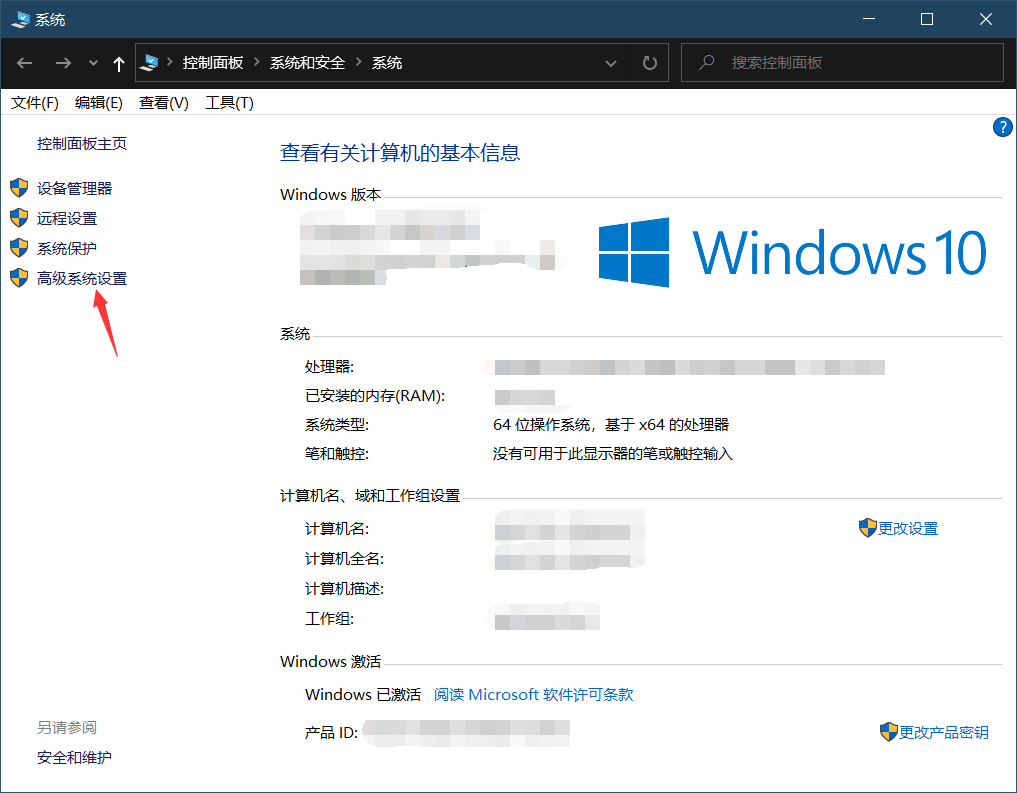Screen dimensions: 1017x793
Task: Click the shield icon beside 高级系统设置
Action: (x=19, y=278)
